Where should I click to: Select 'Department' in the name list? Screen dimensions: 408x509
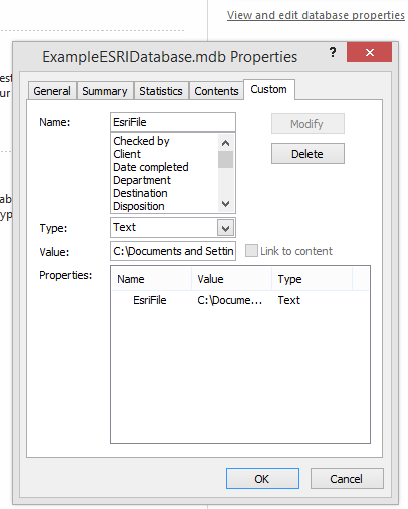coord(142,180)
